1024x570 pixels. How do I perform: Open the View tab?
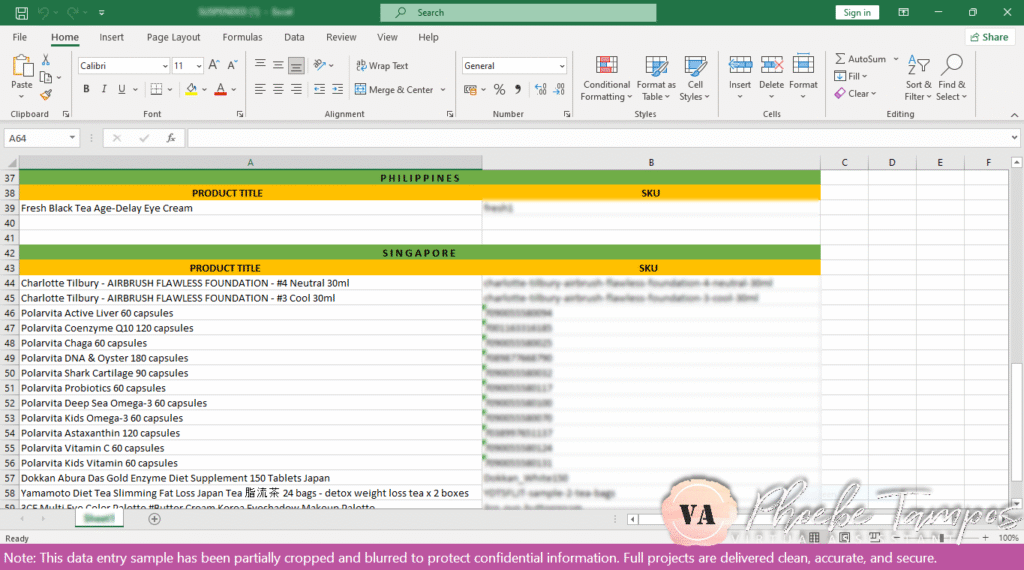(387, 37)
